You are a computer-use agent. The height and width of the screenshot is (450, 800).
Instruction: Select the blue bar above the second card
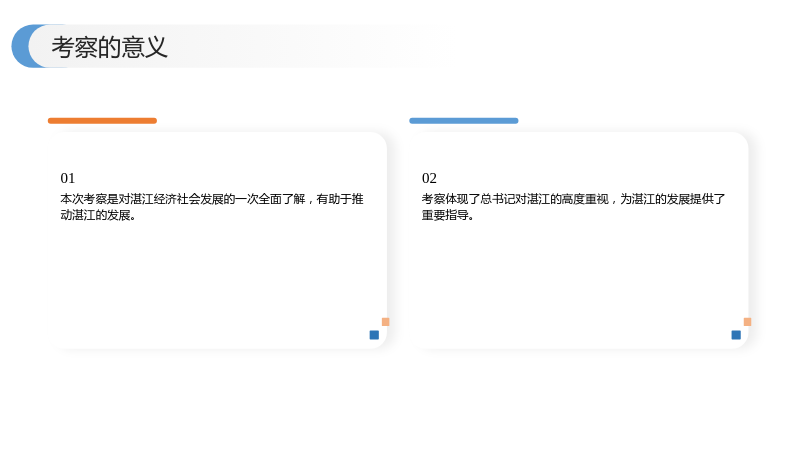click(x=464, y=121)
